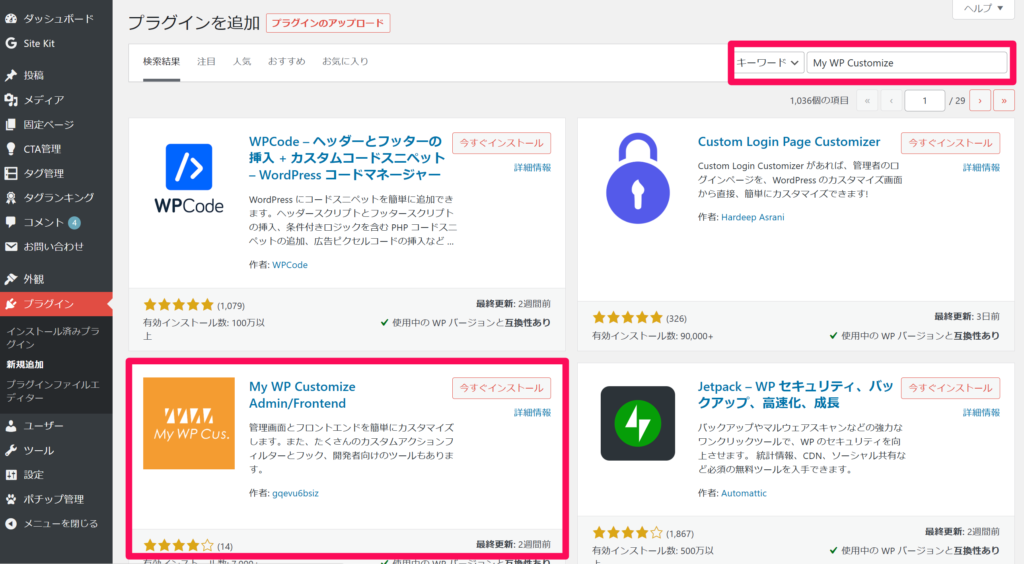The image size is (1024, 564).
Task: Expand the ヘルプ panel
Action: (982, 8)
